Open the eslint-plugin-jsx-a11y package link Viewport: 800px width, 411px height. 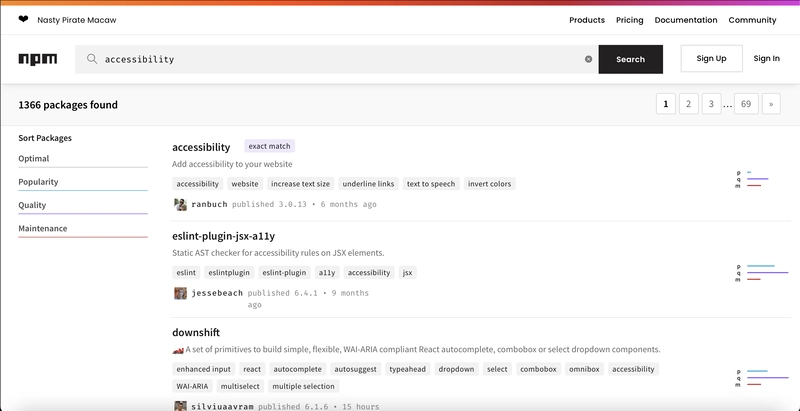coord(222,236)
